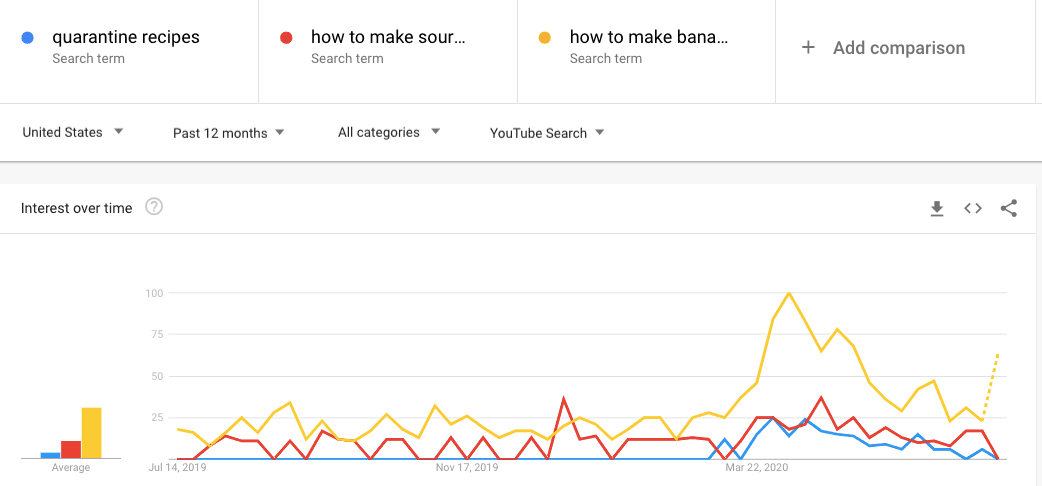Edit the how to make sour… search term
Viewport: 1042px width, 486px height.
[x=388, y=38]
